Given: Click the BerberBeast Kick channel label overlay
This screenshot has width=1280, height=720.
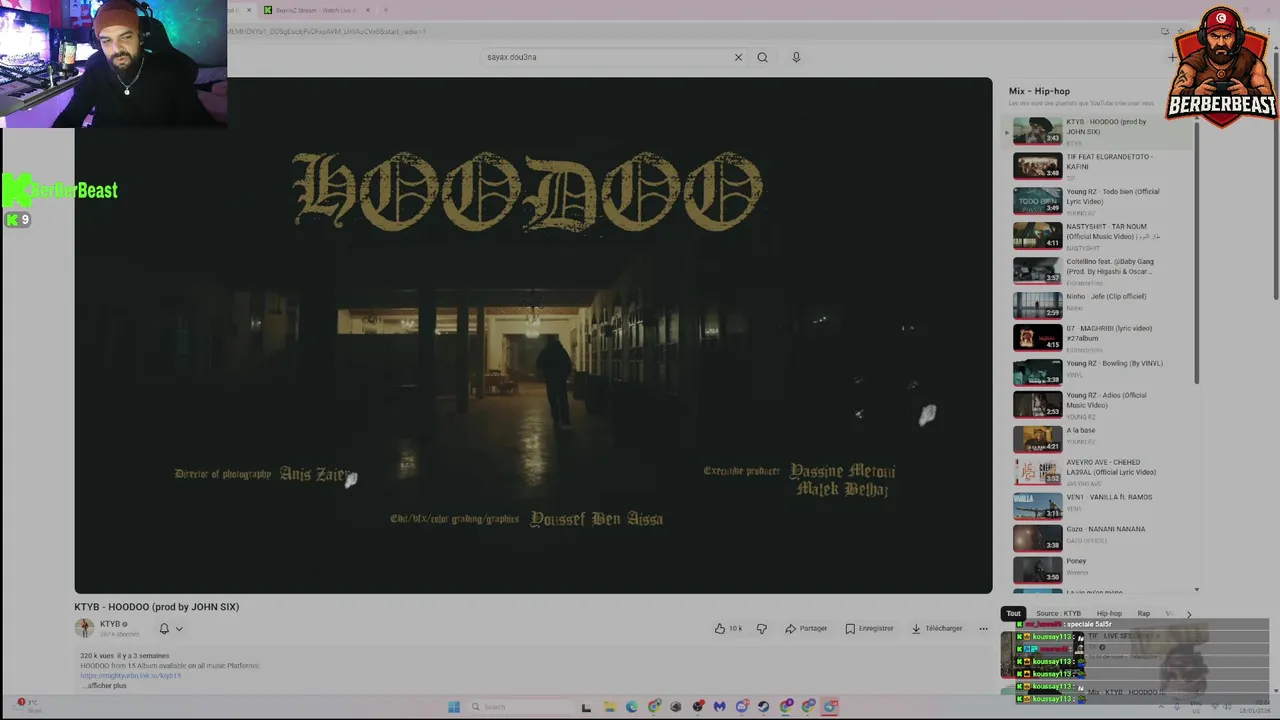Looking at the screenshot, I should pos(60,190).
